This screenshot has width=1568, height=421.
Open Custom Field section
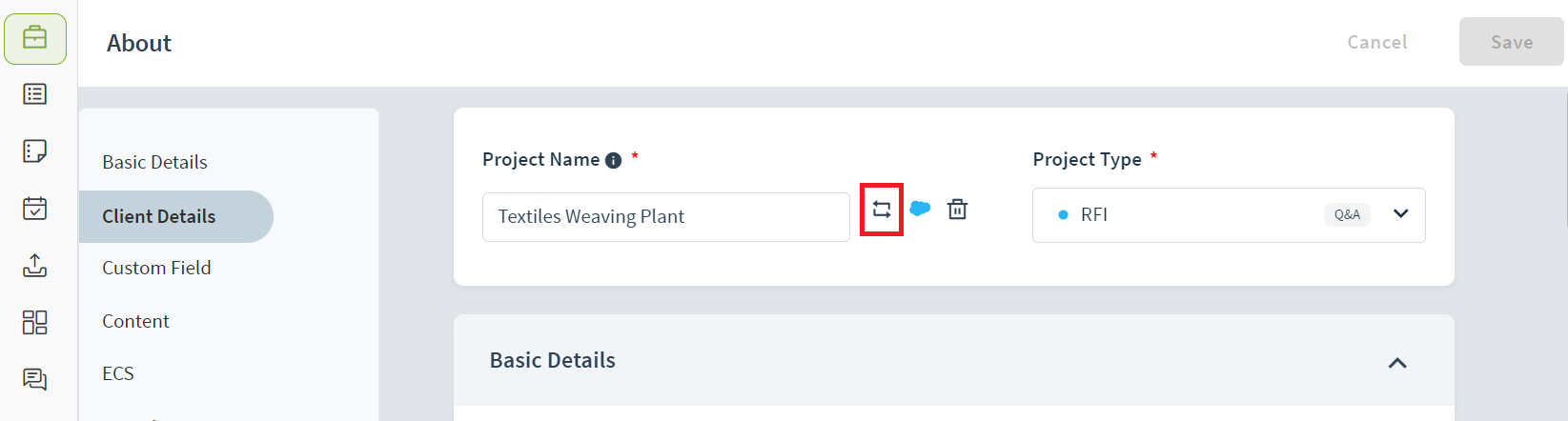[157, 268]
